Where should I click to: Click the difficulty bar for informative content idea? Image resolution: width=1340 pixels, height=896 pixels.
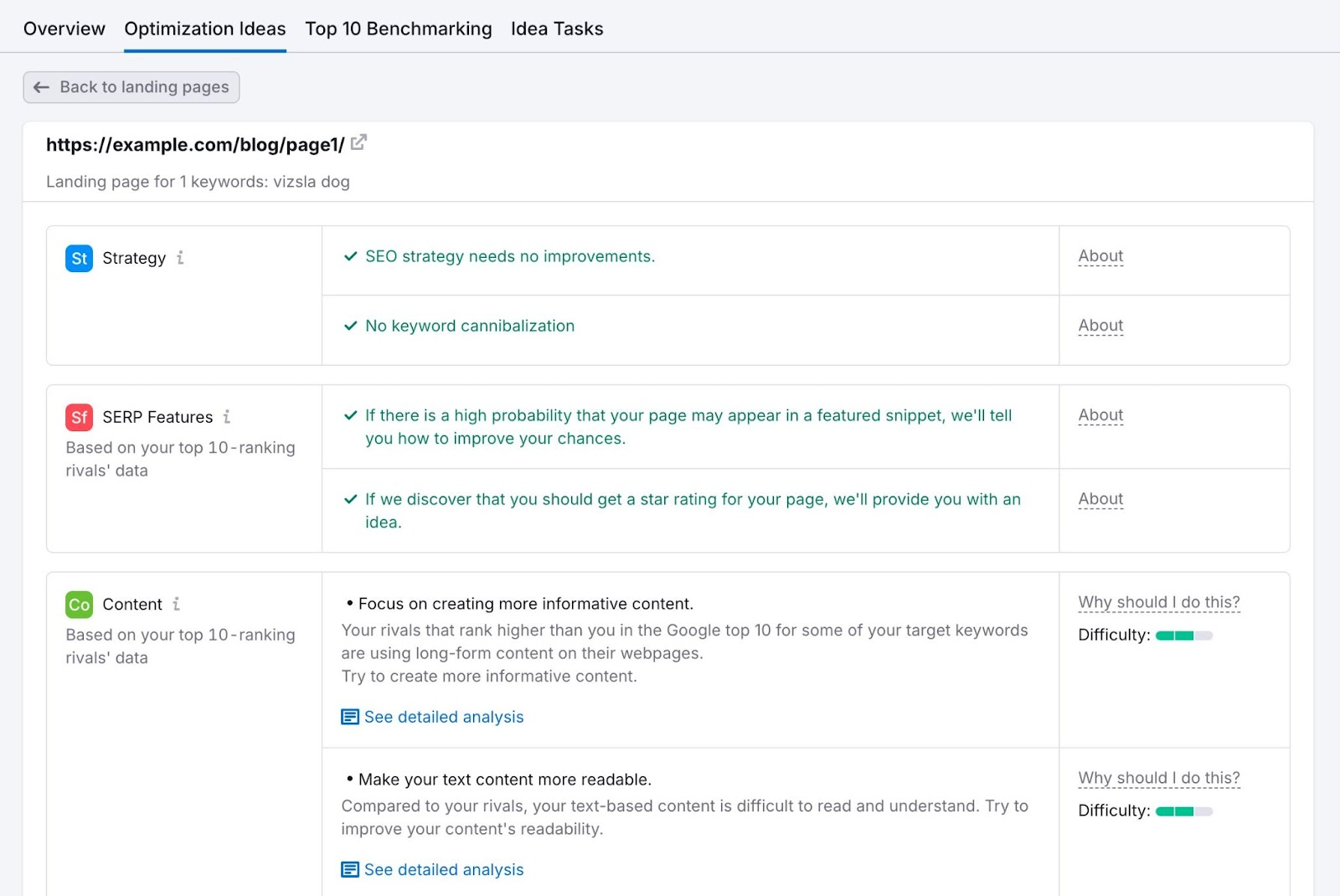[1183, 636]
